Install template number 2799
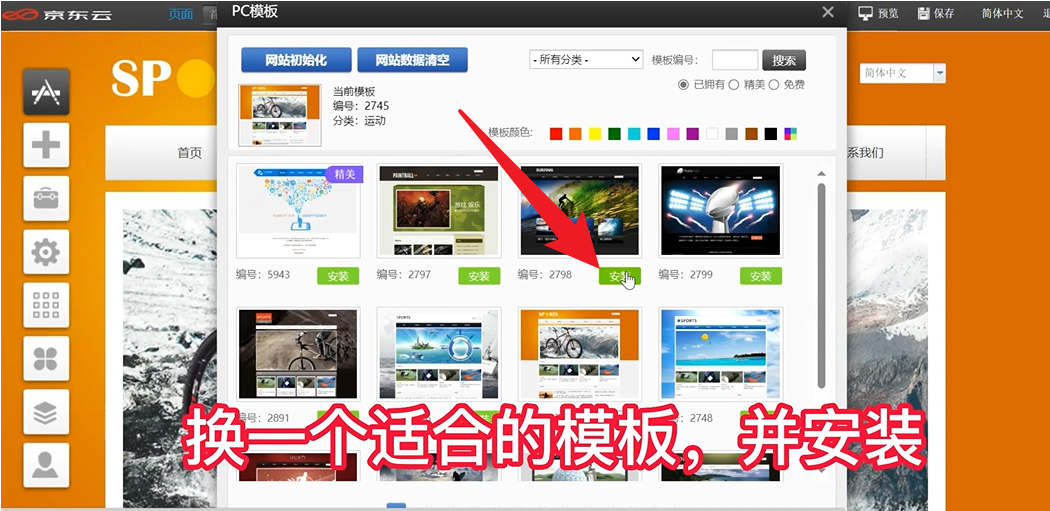Image resolution: width=1050 pixels, height=511 pixels. pos(761,276)
